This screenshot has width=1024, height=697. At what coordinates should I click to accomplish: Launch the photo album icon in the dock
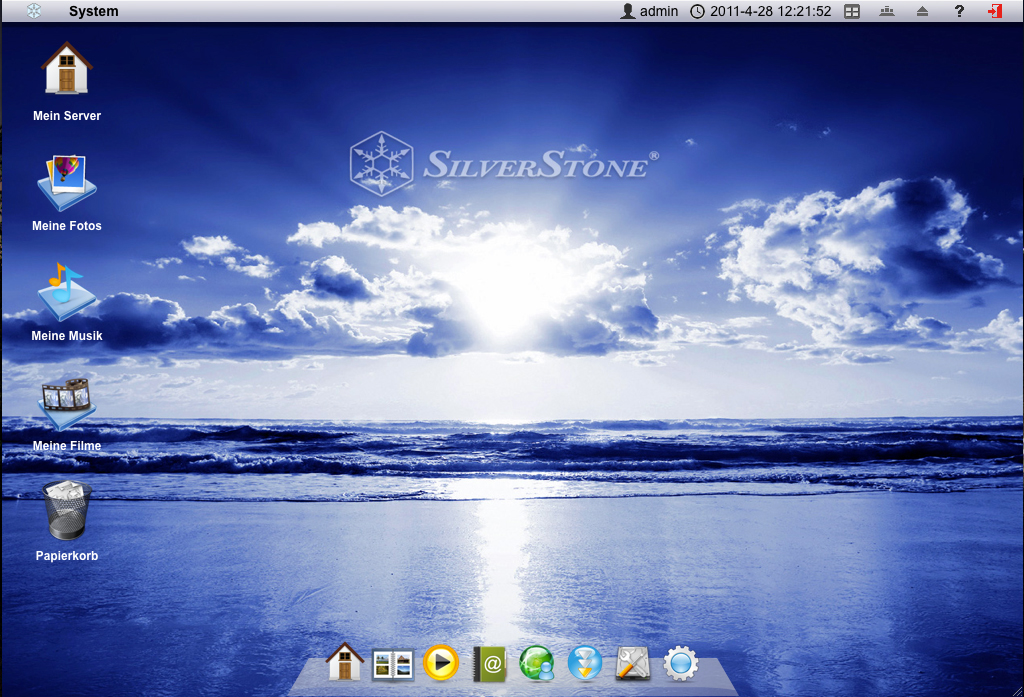point(392,664)
